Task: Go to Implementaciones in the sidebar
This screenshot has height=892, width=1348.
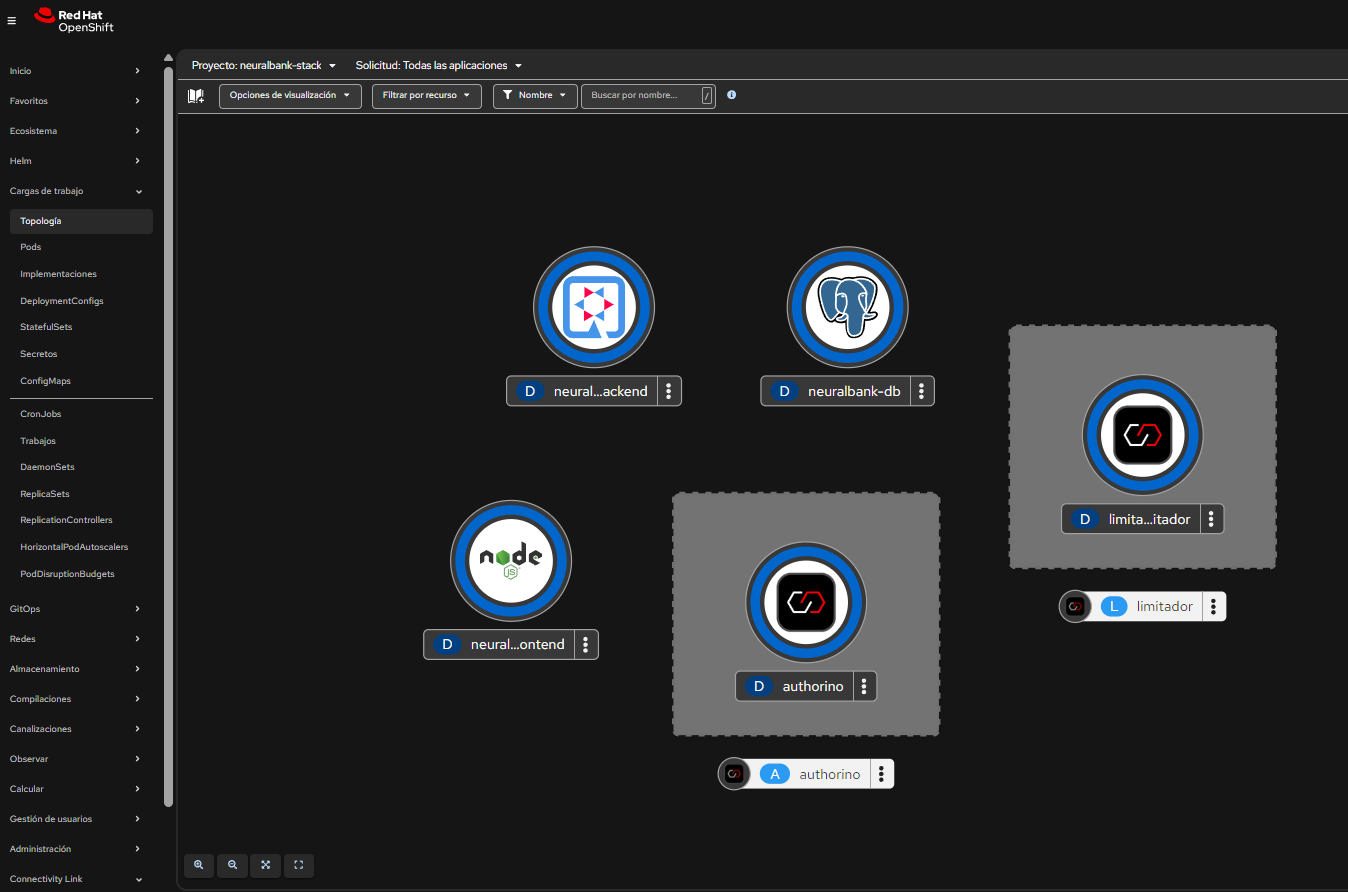Action: pos(57,273)
